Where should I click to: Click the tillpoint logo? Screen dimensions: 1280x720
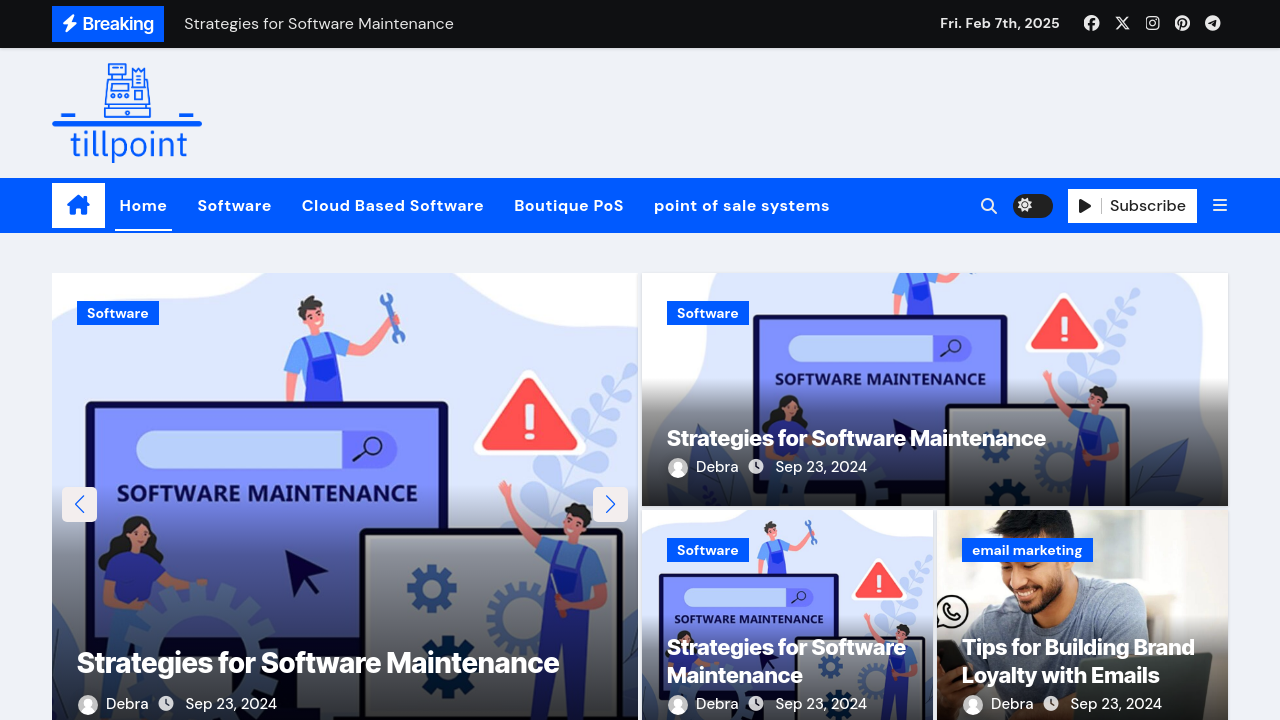pyautogui.click(x=127, y=113)
